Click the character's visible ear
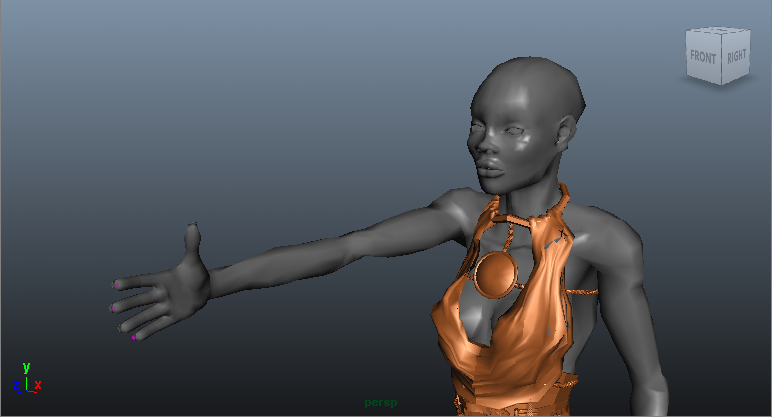 click(568, 129)
